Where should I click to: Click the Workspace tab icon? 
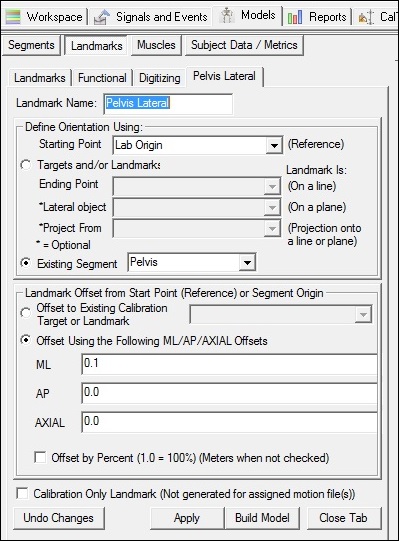click(x=13, y=17)
